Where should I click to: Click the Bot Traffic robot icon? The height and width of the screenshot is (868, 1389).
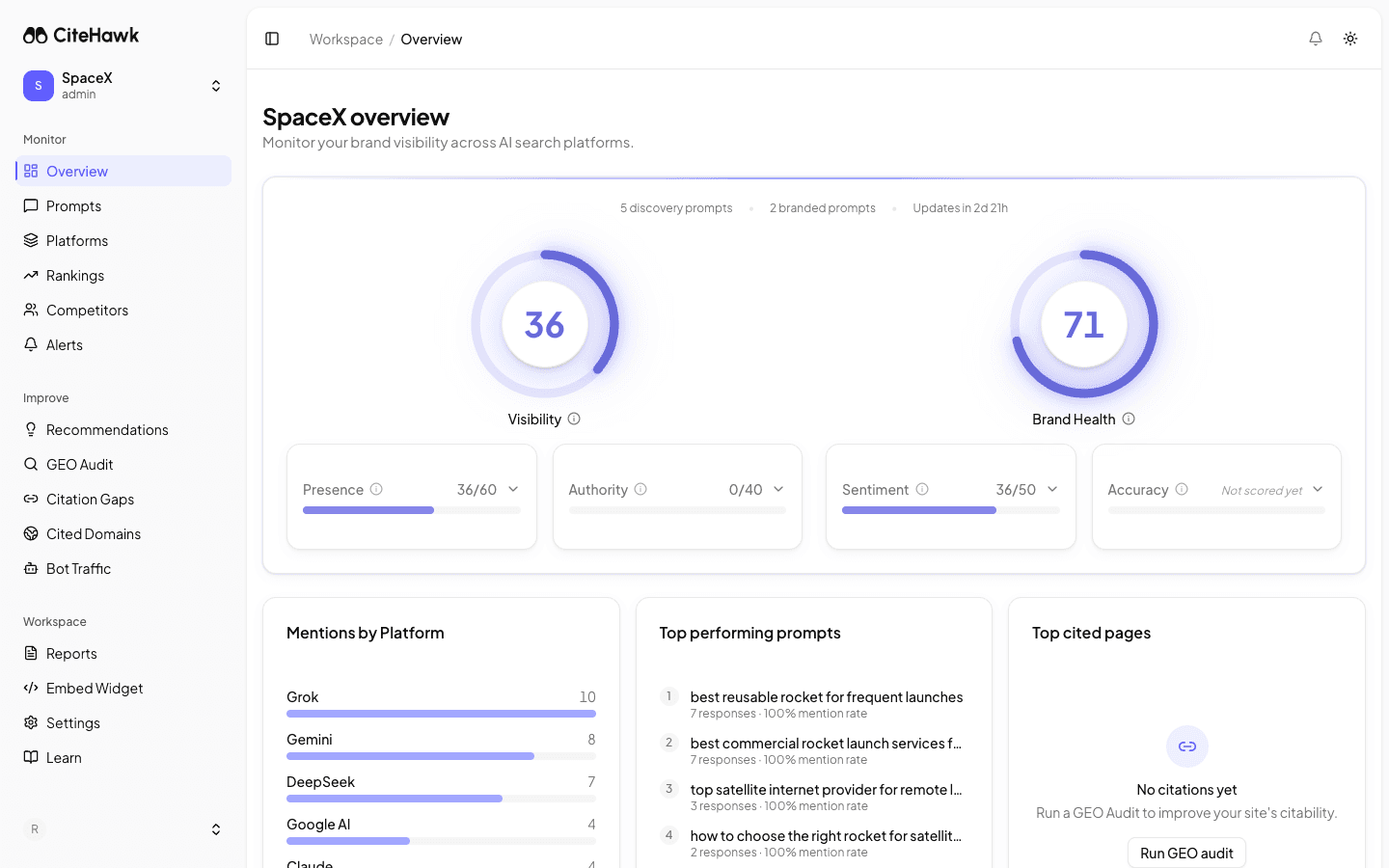pos(31,568)
